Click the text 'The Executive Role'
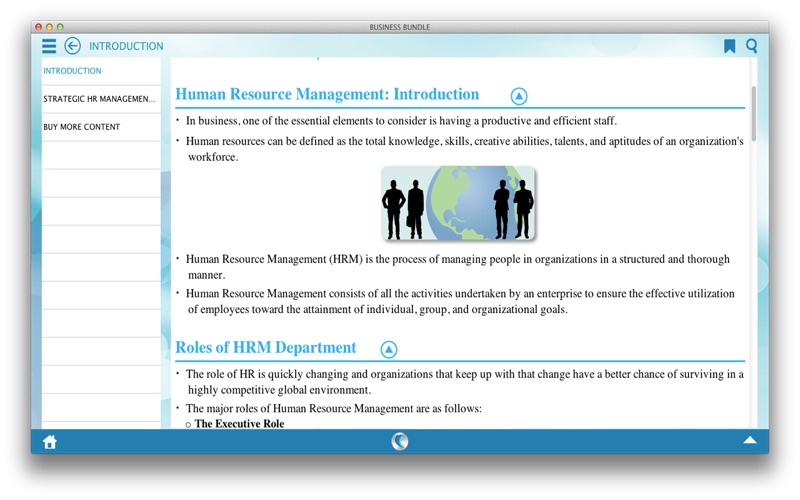The width and height of the screenshot is (800, 500). point(239,423)
